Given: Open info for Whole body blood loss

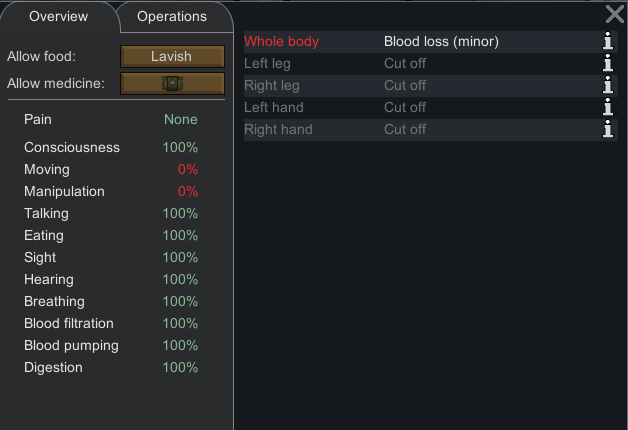Looking at the screenshot, I should tap(608, 41).
